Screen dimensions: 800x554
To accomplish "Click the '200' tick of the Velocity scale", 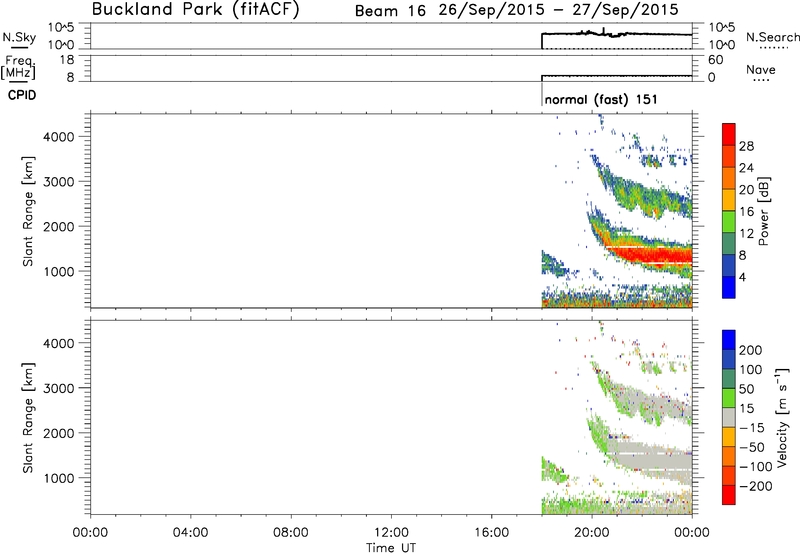I will point(750,350).
